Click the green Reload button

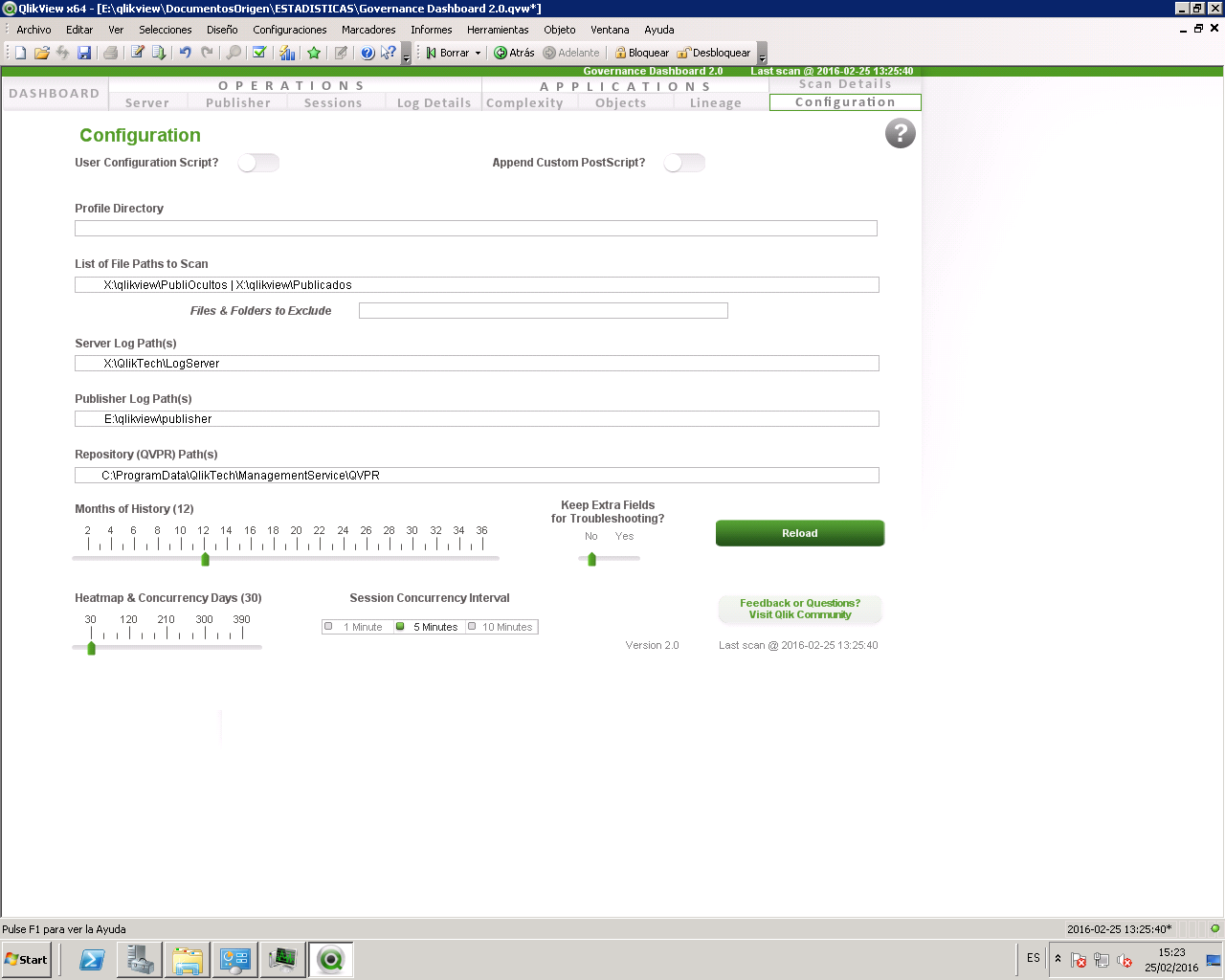pos(800,533)
